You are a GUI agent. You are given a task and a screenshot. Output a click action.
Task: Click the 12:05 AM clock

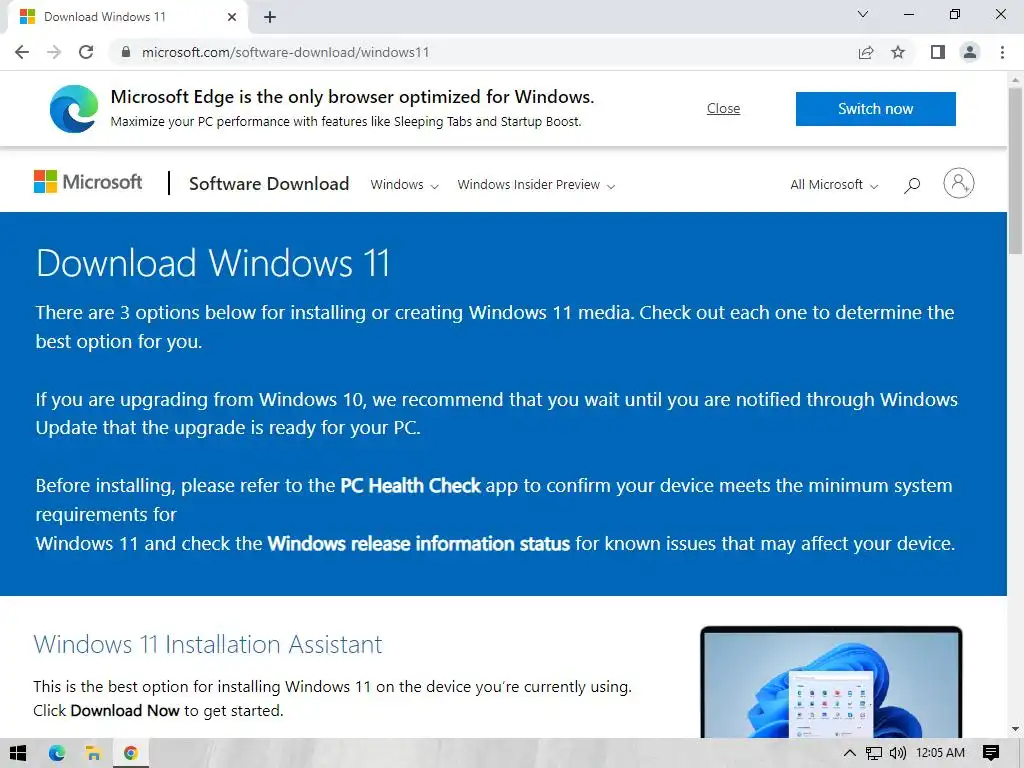coord(940,753)
